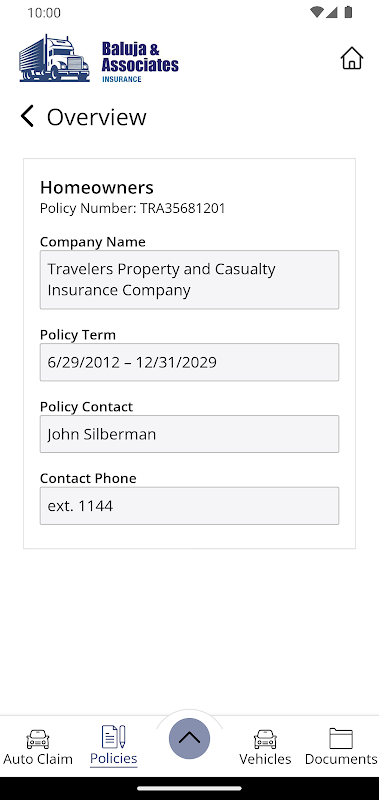Go back using the Overview arrow

[27, 116]
